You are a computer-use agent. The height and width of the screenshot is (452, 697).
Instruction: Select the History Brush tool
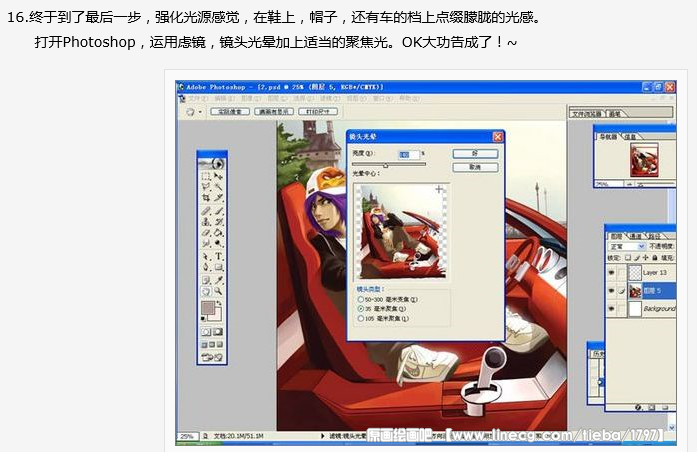218,221
